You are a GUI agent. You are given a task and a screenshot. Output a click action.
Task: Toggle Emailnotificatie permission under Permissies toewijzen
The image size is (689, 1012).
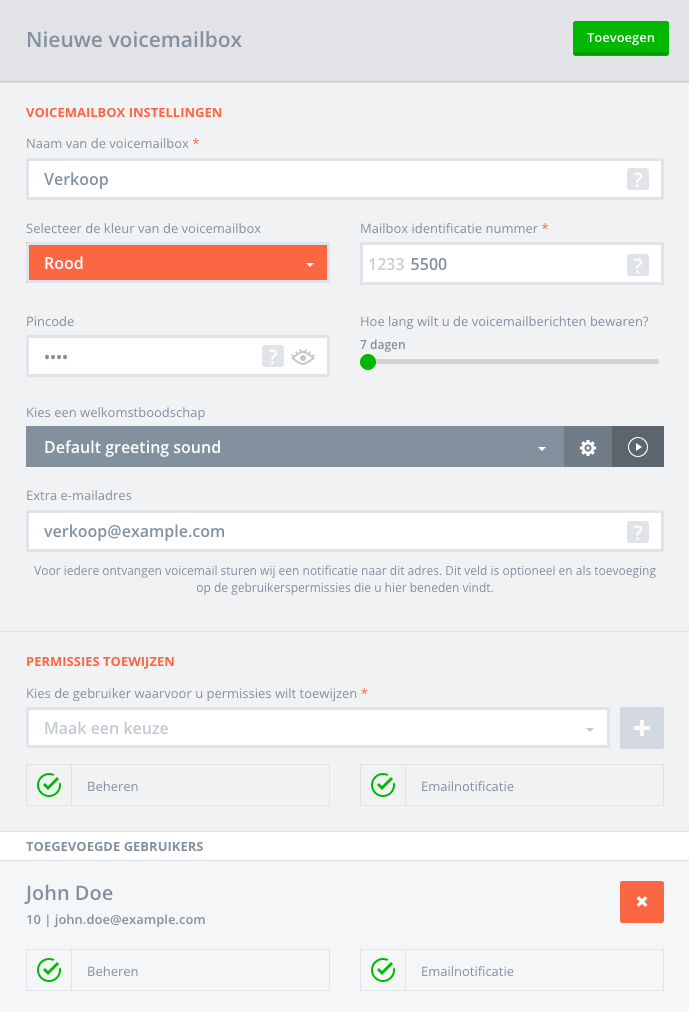tap(383, 786)
